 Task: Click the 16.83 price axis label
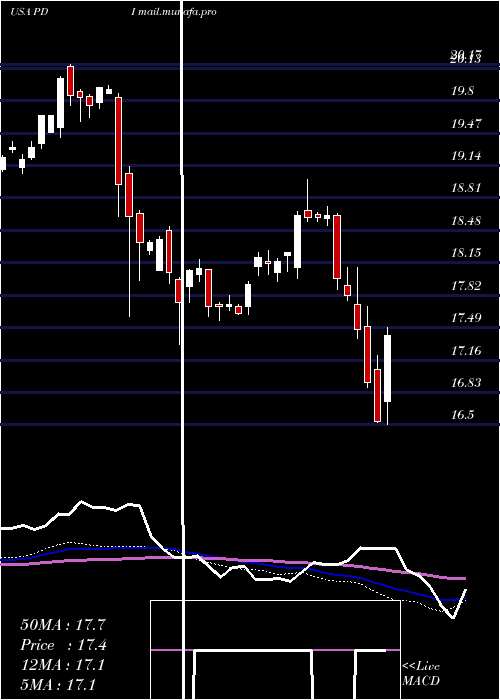466,383
